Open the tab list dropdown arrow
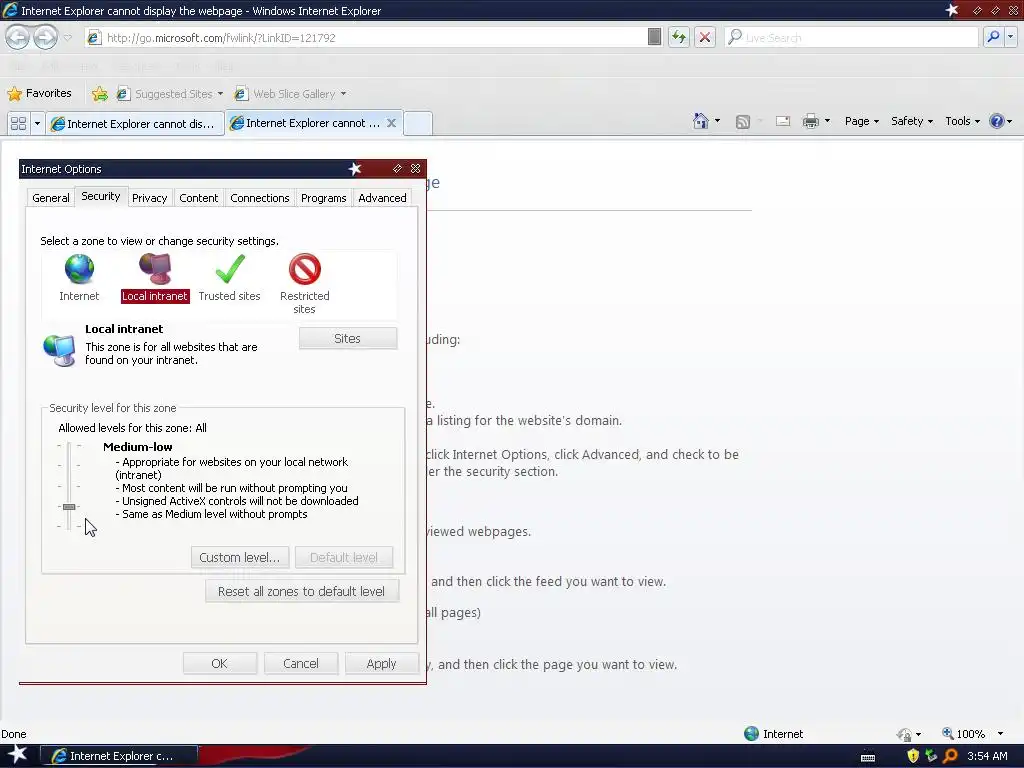Screen dimensions: 1024x768 click(37, 123)
